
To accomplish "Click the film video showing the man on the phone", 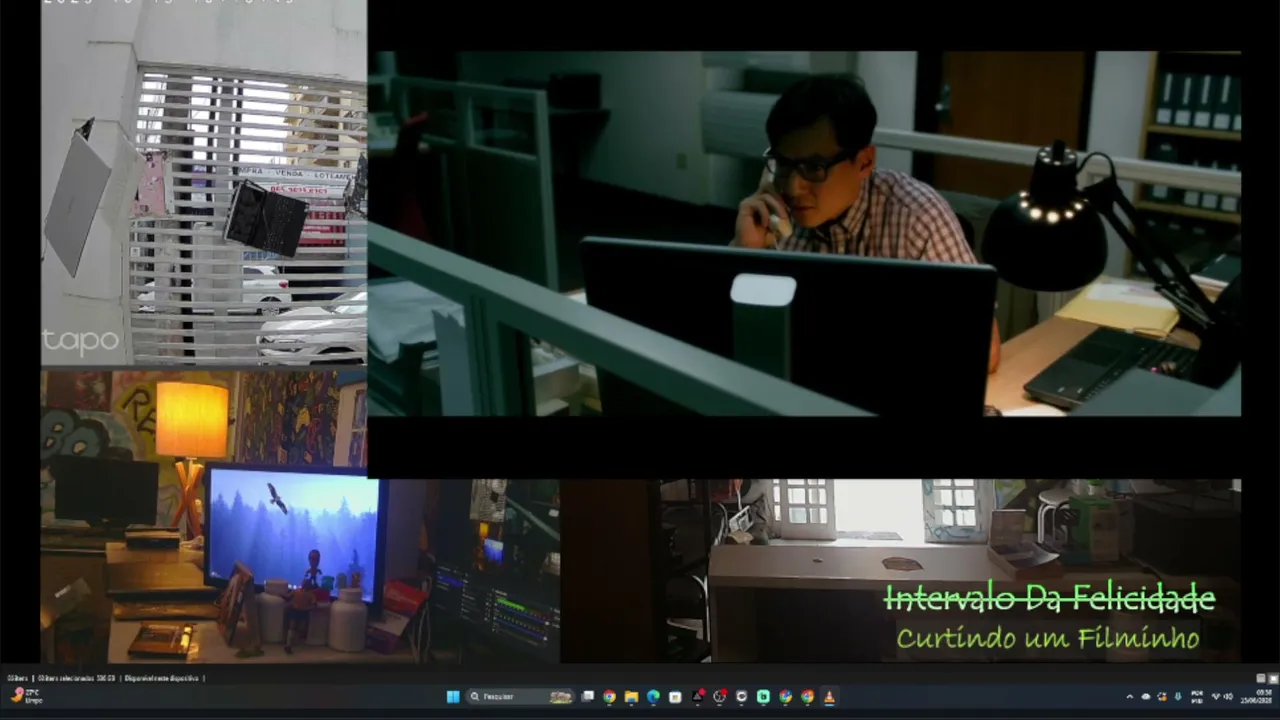I will click(804, 233).
